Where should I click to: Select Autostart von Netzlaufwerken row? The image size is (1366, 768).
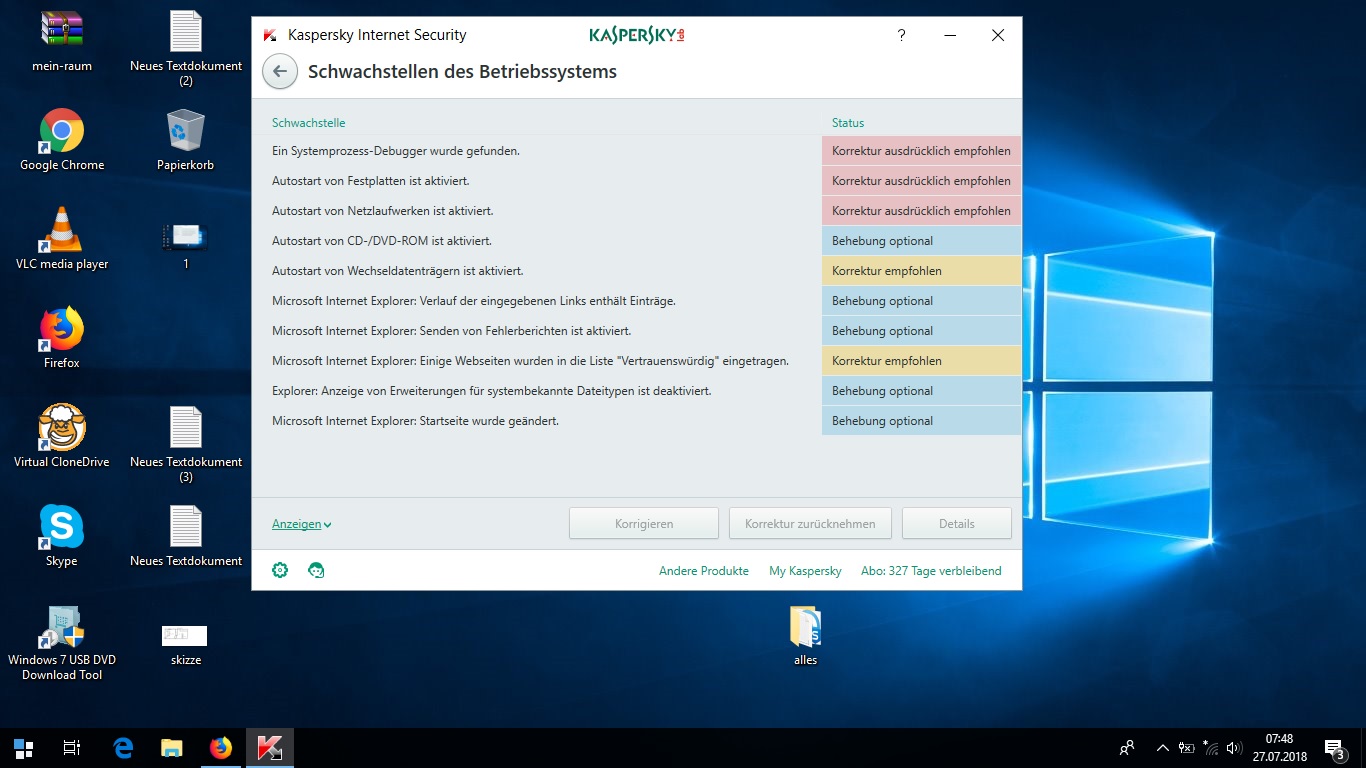(637, 211)
